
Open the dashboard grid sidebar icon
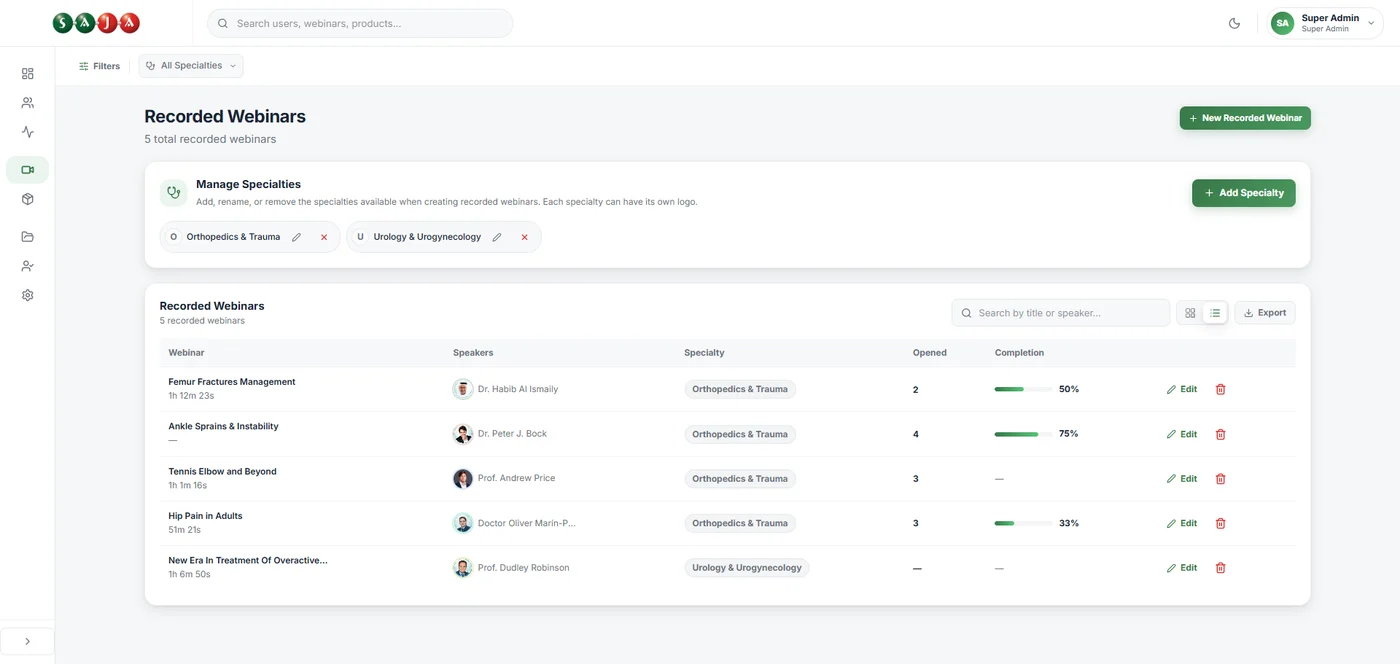point(27,73)
